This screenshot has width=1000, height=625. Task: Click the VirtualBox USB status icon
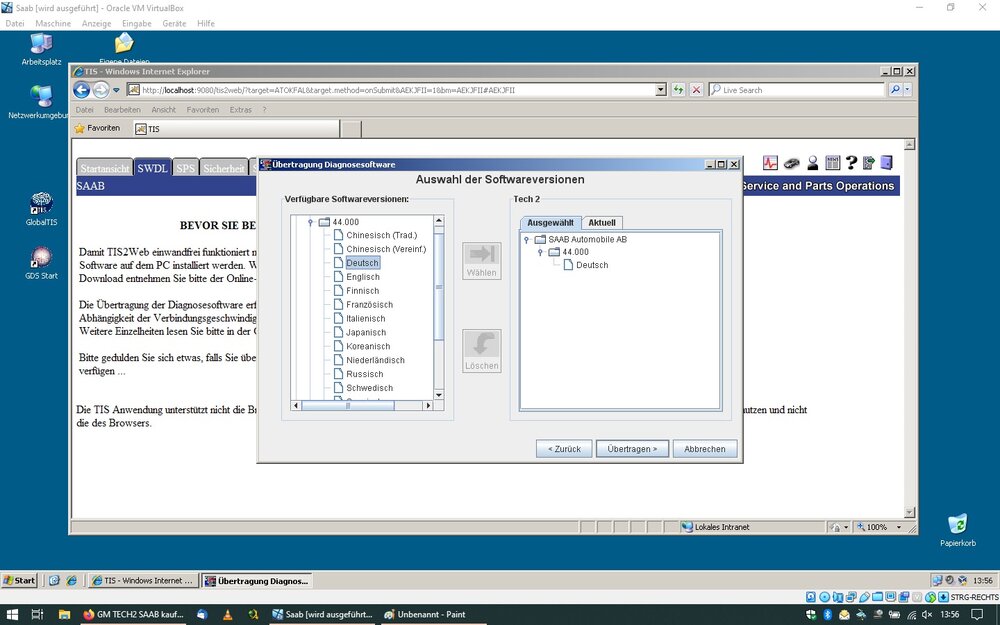[864, 598]
